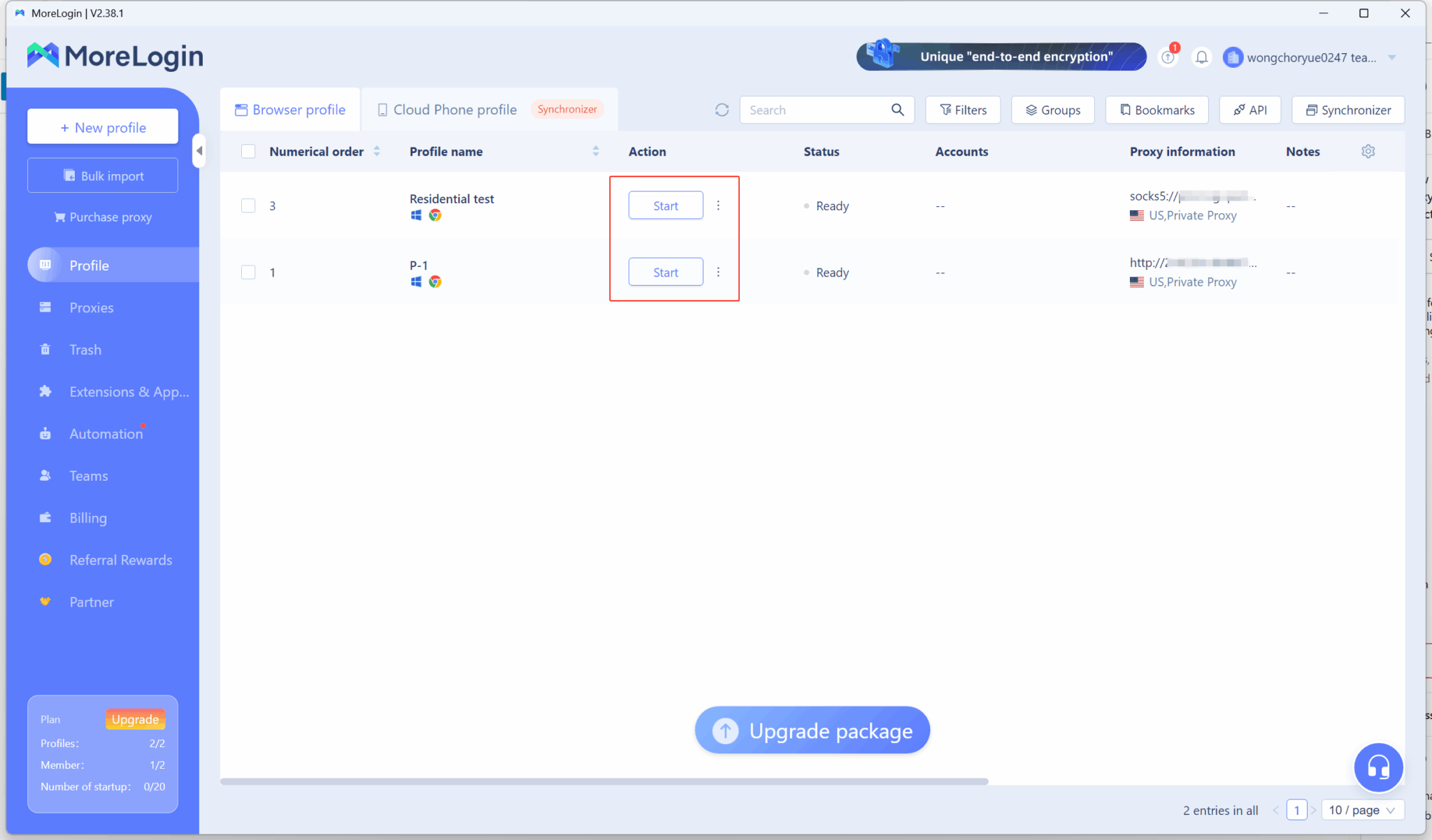Click the Upgrade package button
This screenshot has height=840, width=1432.
(812, 730)
